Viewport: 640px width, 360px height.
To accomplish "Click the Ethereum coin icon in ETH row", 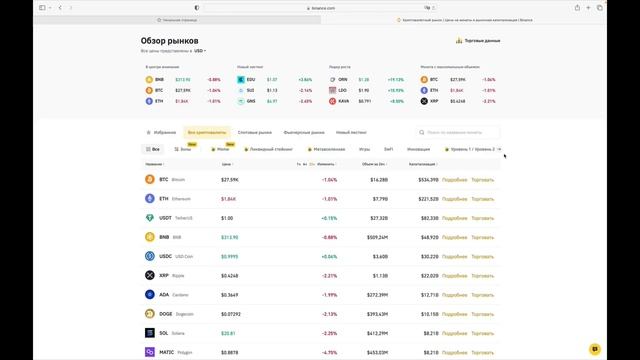I will point(150,198).
